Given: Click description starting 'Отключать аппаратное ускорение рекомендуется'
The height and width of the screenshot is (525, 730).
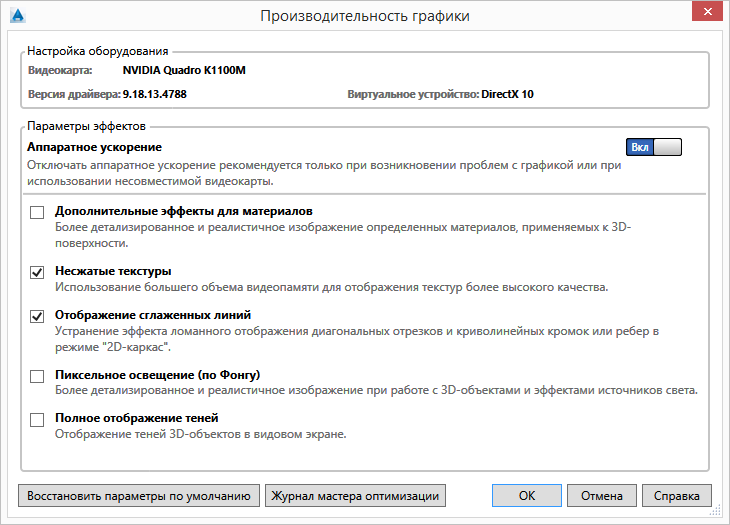Looking at the screenshot, I should tap(324, 173).
